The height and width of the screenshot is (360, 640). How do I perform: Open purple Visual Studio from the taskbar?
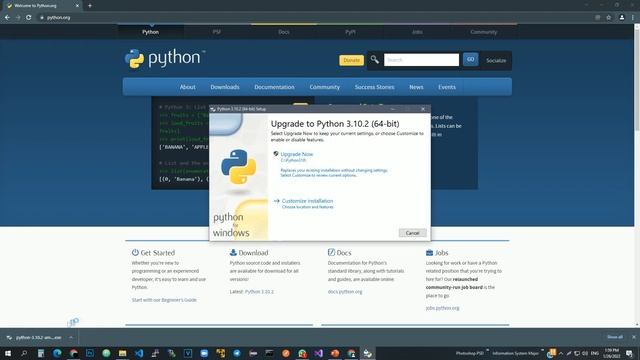pyautogui.click(x=318, y=353)
